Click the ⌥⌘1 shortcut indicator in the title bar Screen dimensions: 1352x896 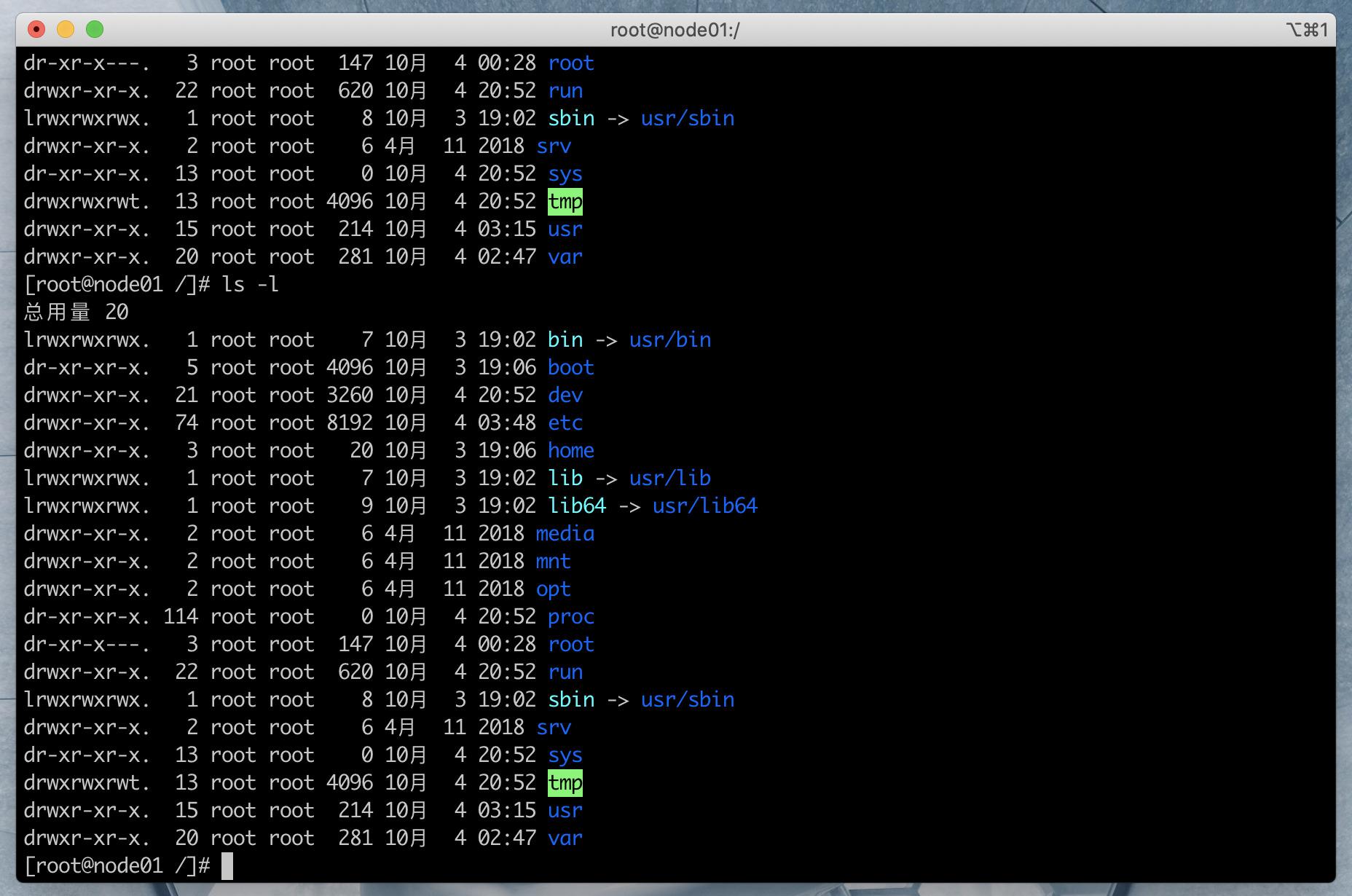[x=1307, y=30]
